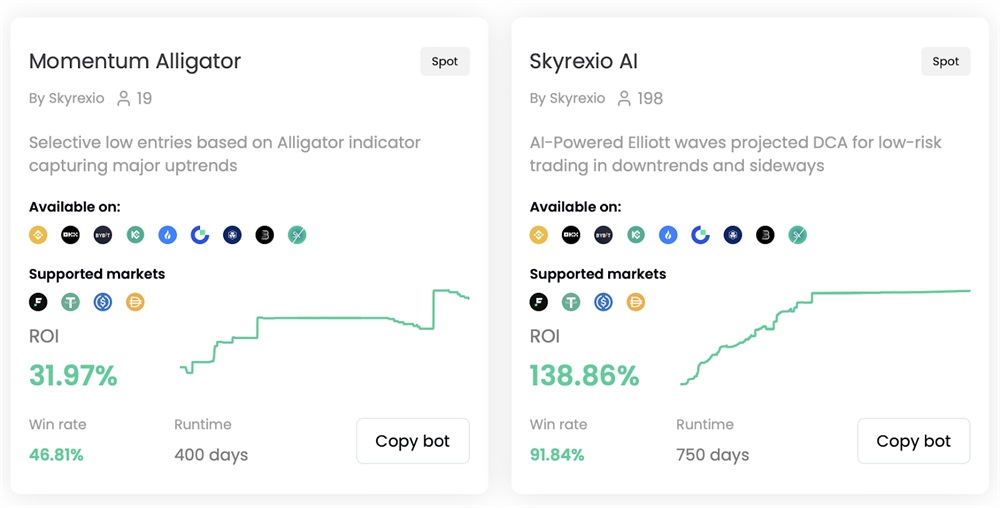This screenshot has height=508, width=1000.
Task: Click the followers person icon beside 198
Action: 624,98
